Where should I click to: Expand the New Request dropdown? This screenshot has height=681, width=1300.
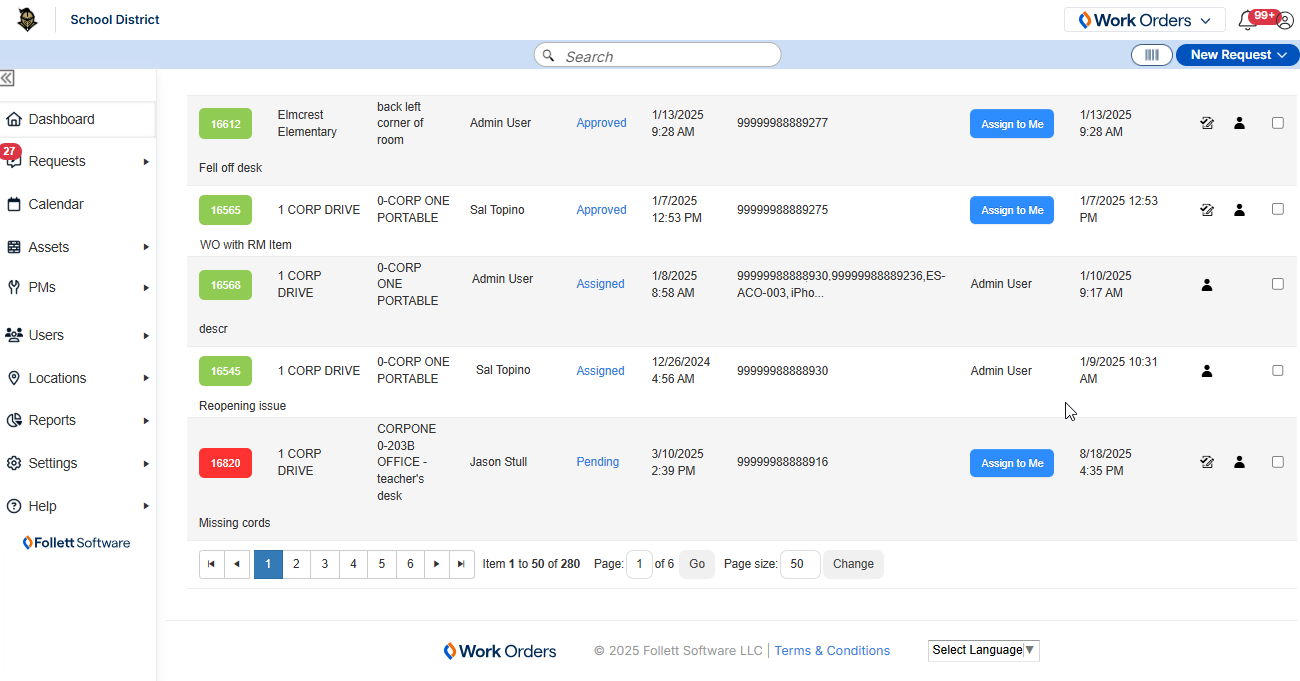click(x=1237, y=55)
